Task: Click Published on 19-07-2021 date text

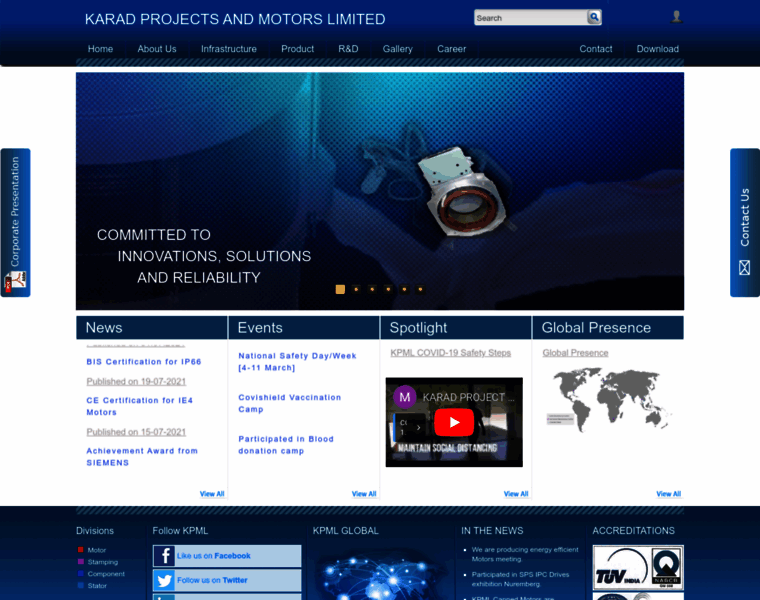Action: point(136,381)
